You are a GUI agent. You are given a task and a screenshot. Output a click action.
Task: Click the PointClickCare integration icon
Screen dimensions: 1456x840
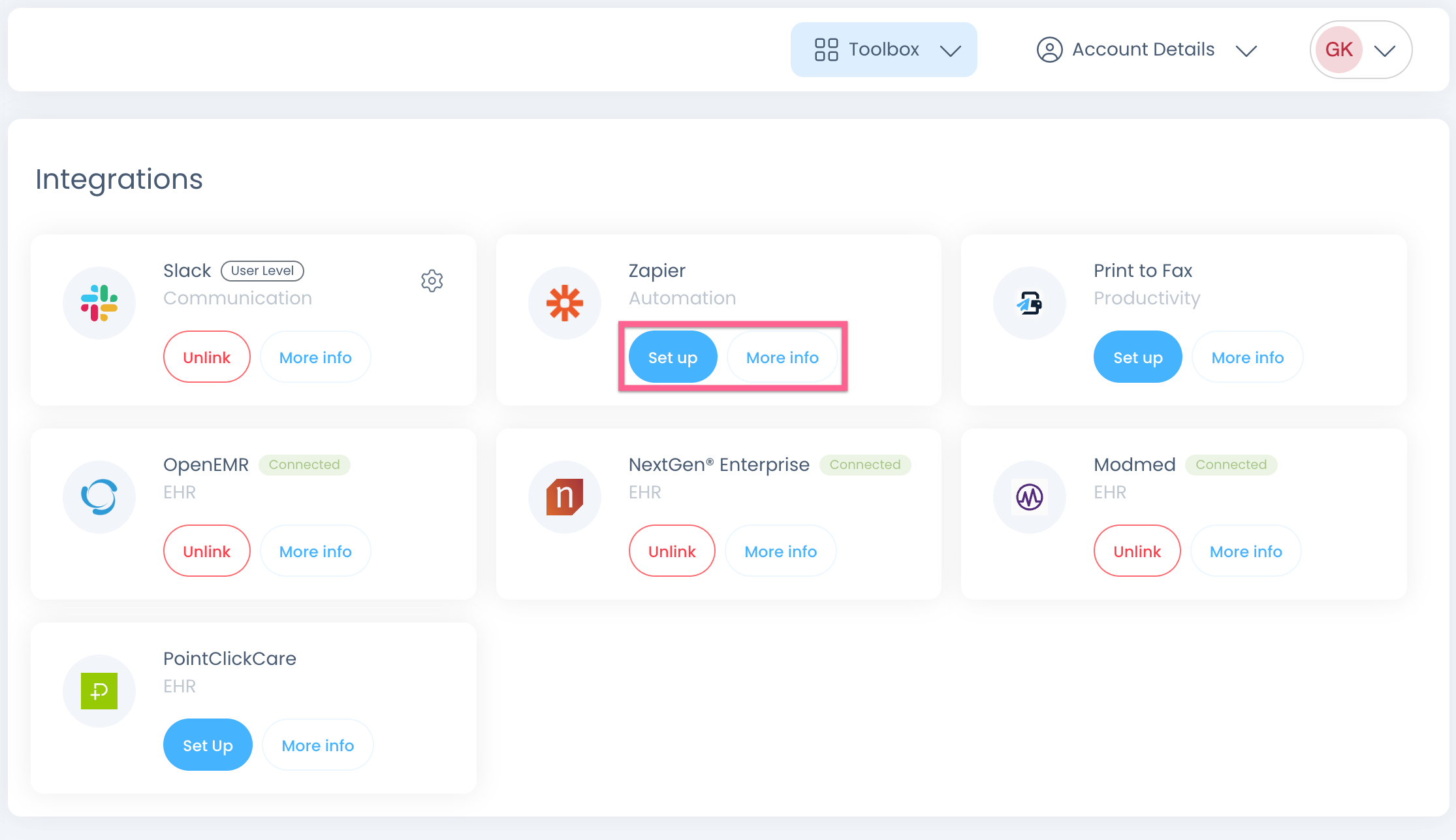pyautogui.click(x=99, y=690)
